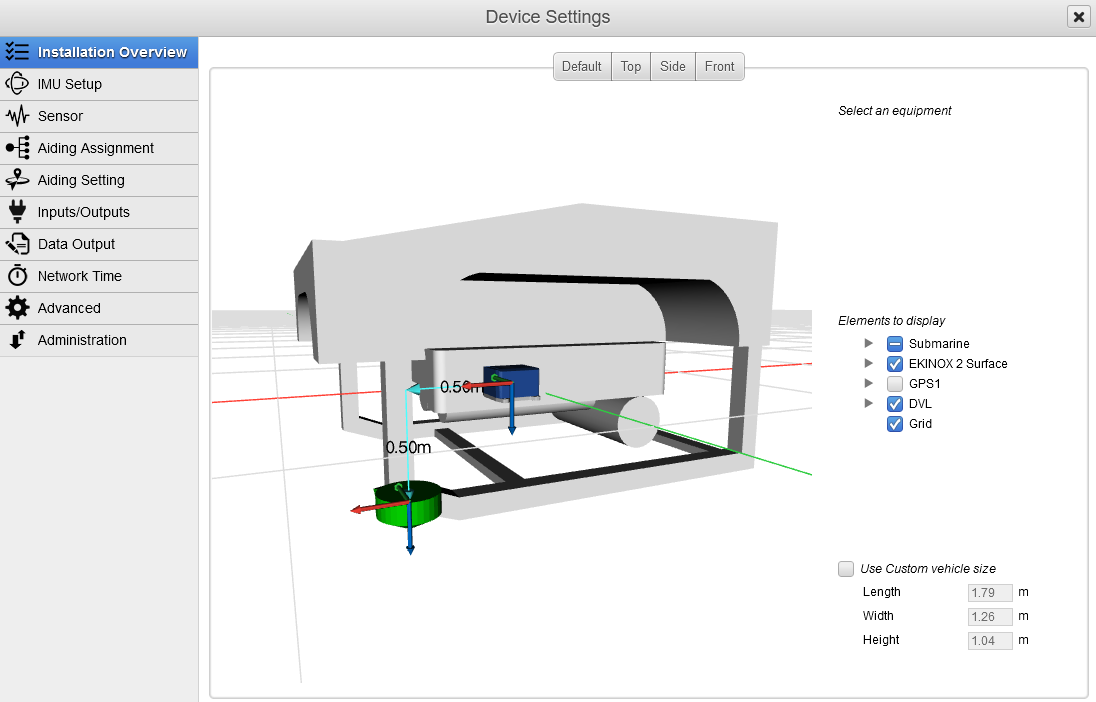1096x702 pixels.
Task: Click the IMU Setup sidebar icon
Action: (x=17, y=84)
